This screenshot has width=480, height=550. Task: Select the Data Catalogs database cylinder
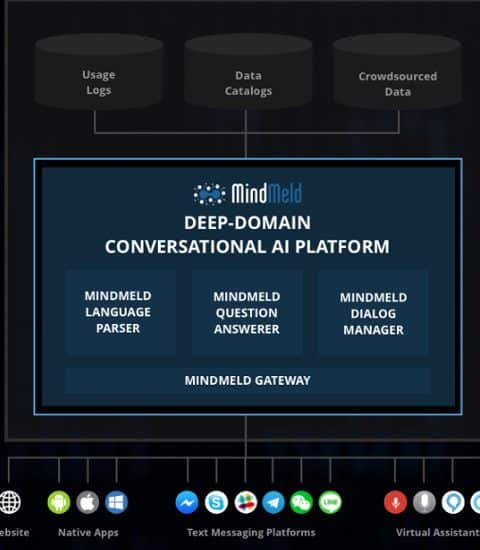[x=248, y=71]
